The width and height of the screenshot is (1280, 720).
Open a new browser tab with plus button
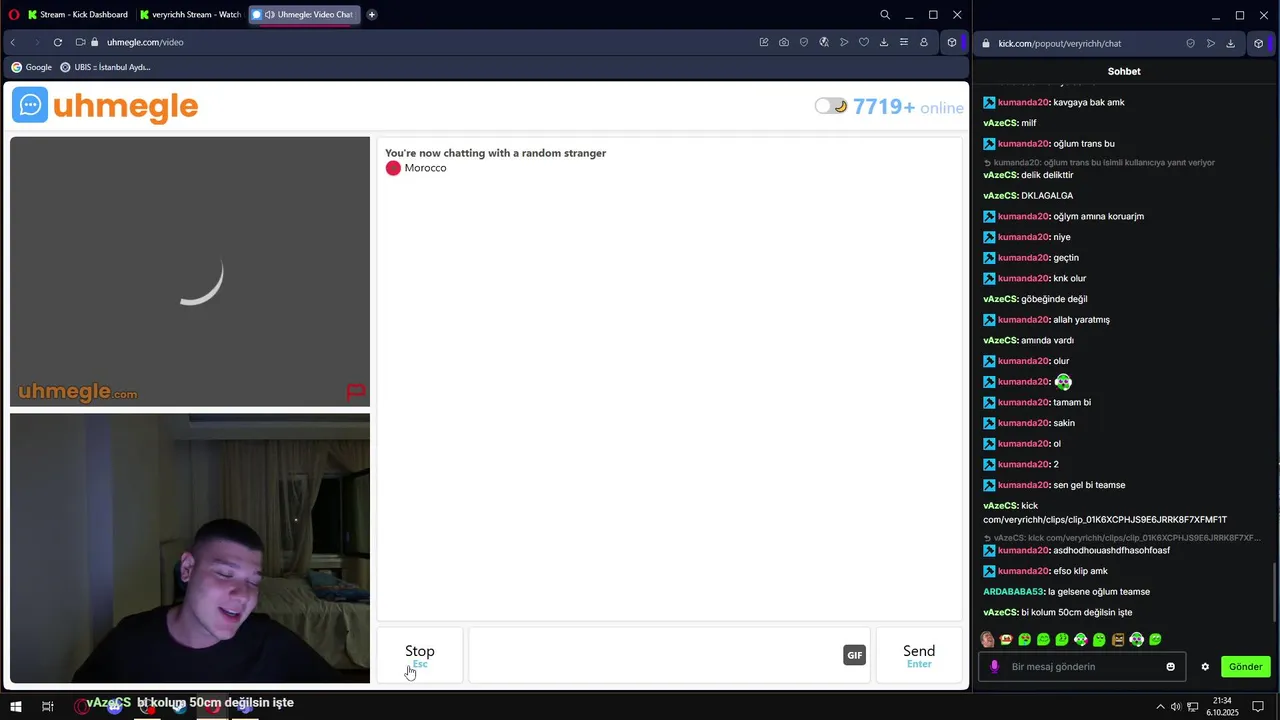(x=372, y=15)
